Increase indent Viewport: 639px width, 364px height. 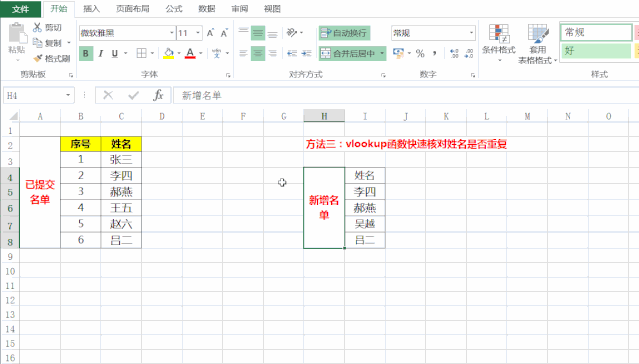point(306,53)
